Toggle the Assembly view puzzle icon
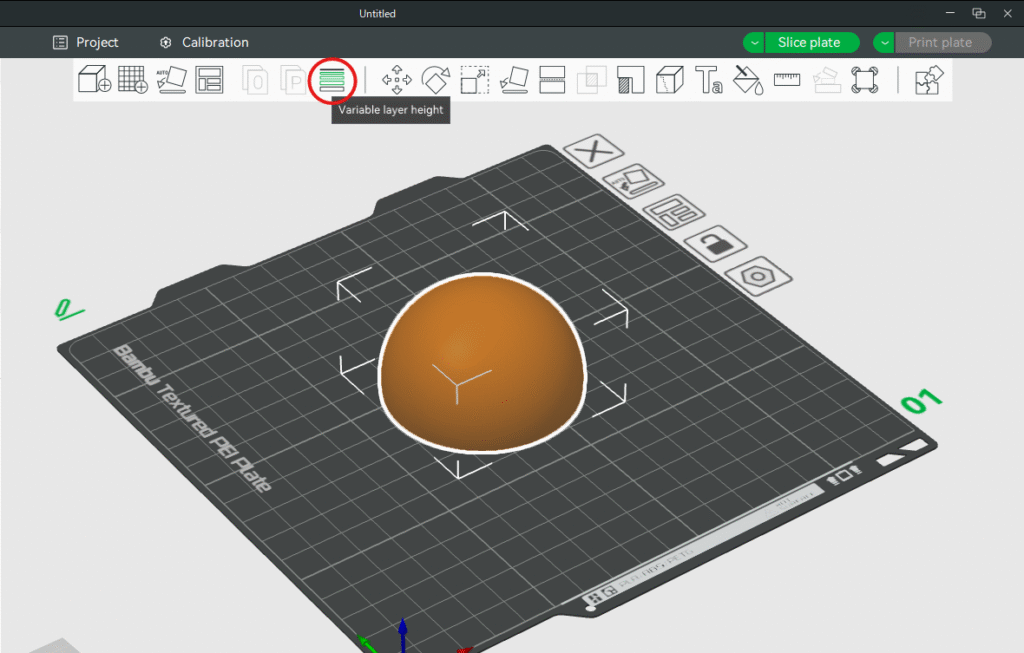 coord(929,80)
